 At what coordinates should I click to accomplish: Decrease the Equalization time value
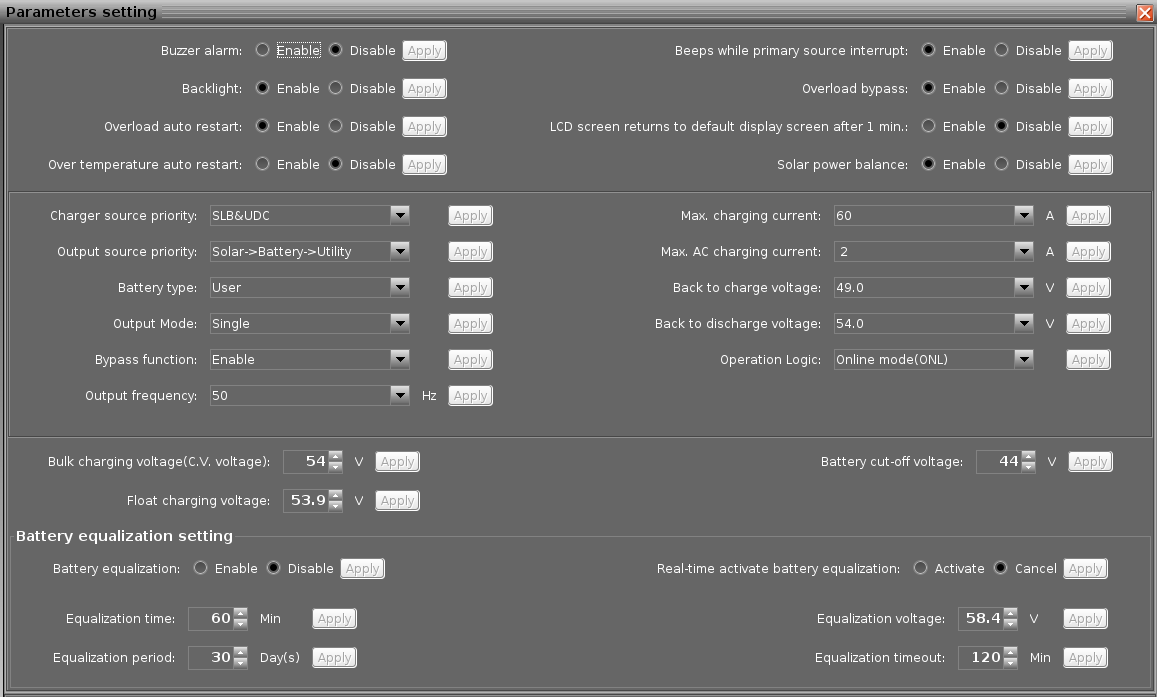pyautogui.click(x=241, y=623)
